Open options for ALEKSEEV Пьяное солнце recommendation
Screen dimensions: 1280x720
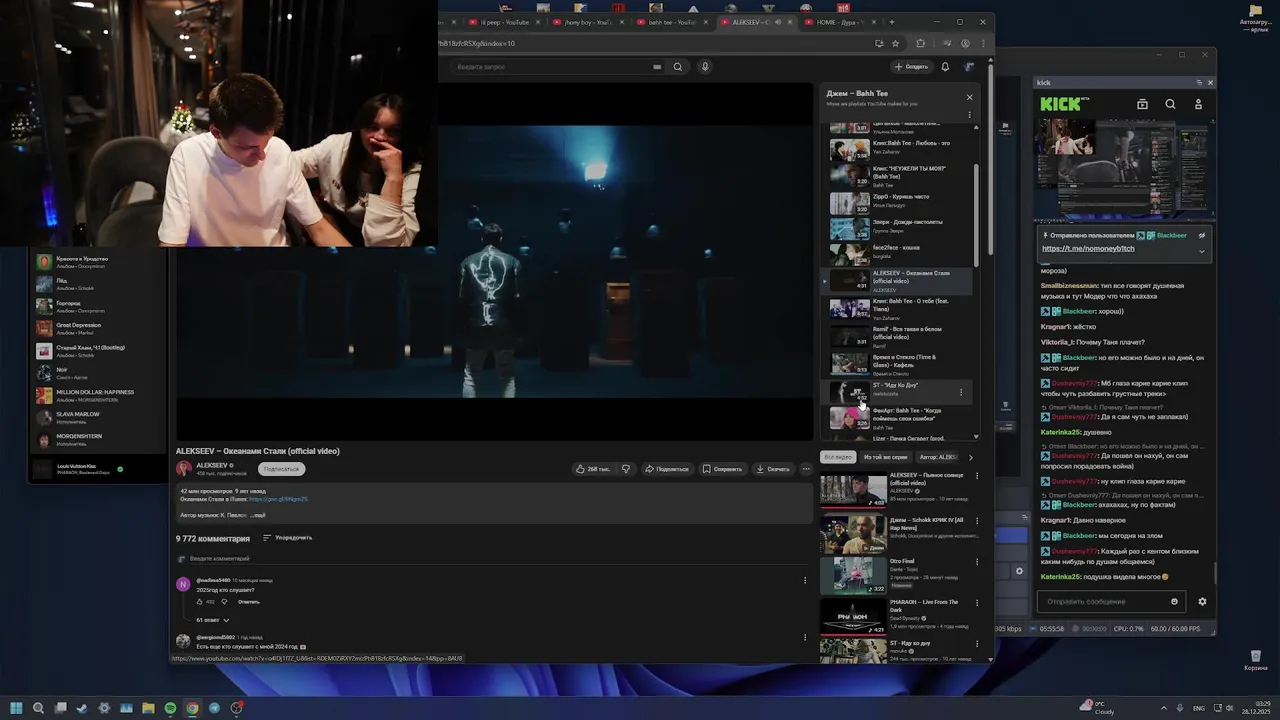point(977,476)
